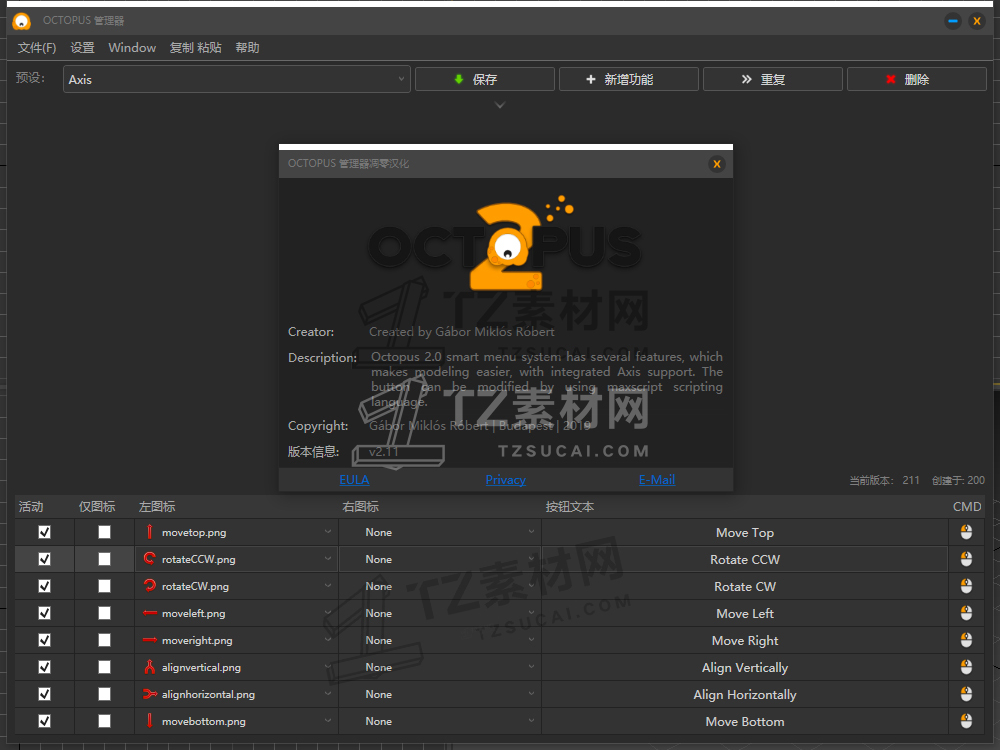Open the Axis preset dropdown
Screen dimensions: 1000x750
[x=237, y=80]
